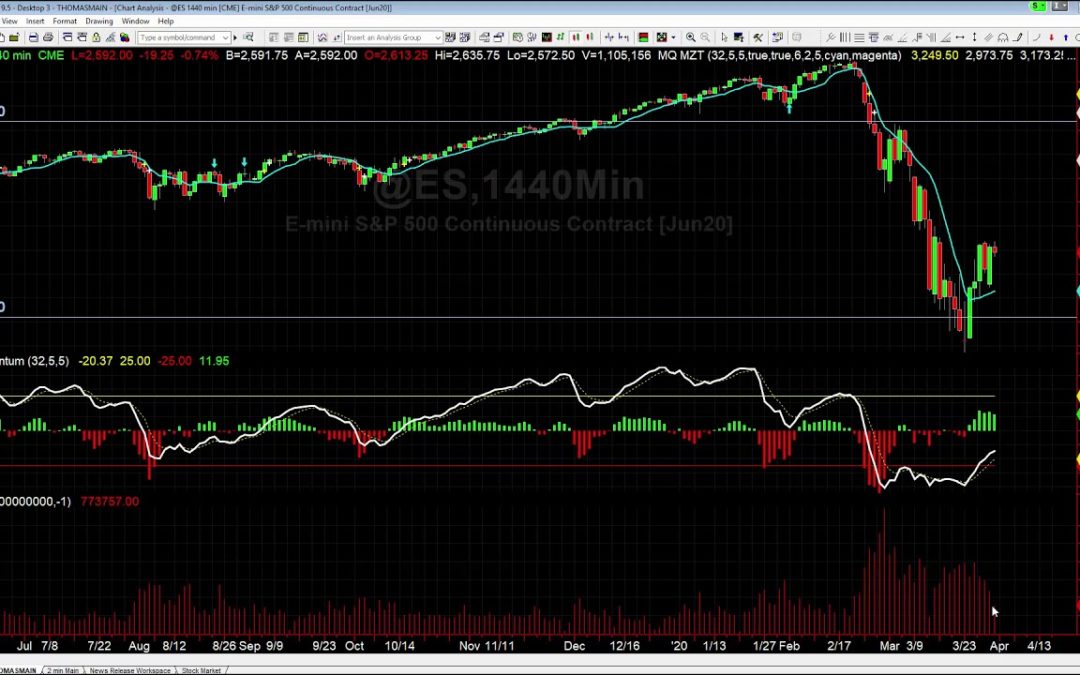The image size is (1080, 675).
Task: Switch to the Stock Market workspace tab
Action: point(201,670)
